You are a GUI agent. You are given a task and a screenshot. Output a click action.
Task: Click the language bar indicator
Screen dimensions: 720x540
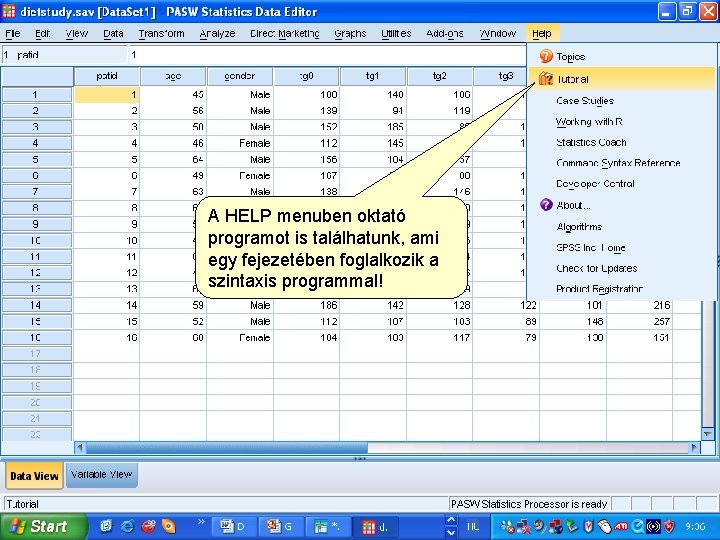473,527
